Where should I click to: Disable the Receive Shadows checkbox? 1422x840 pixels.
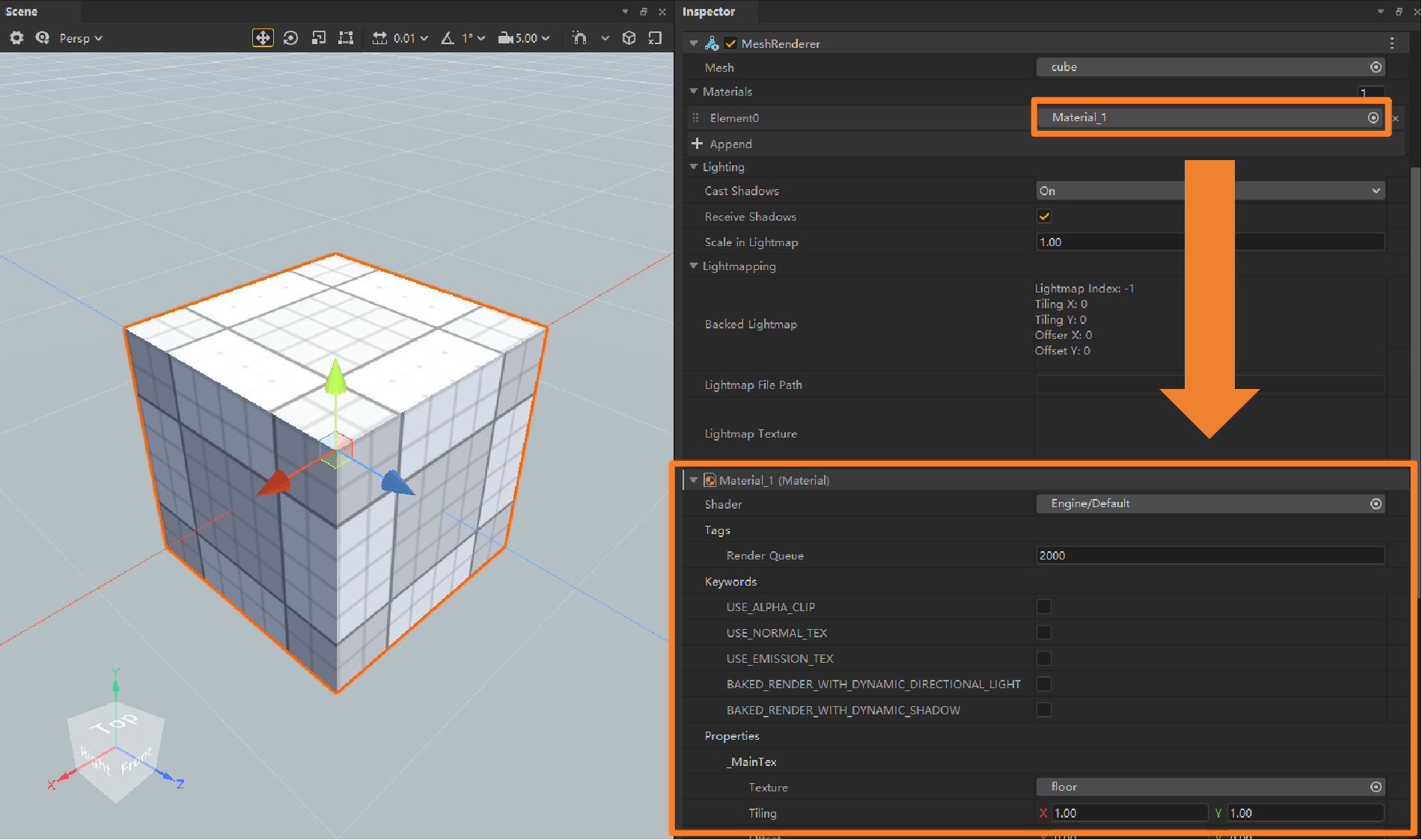point(1043,216)
